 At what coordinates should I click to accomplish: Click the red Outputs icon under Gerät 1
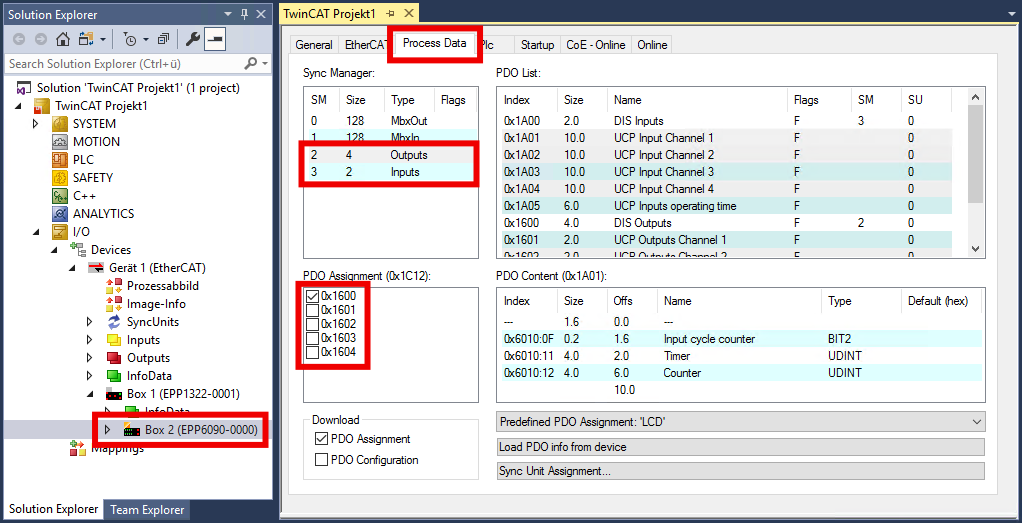pos(115,358)
